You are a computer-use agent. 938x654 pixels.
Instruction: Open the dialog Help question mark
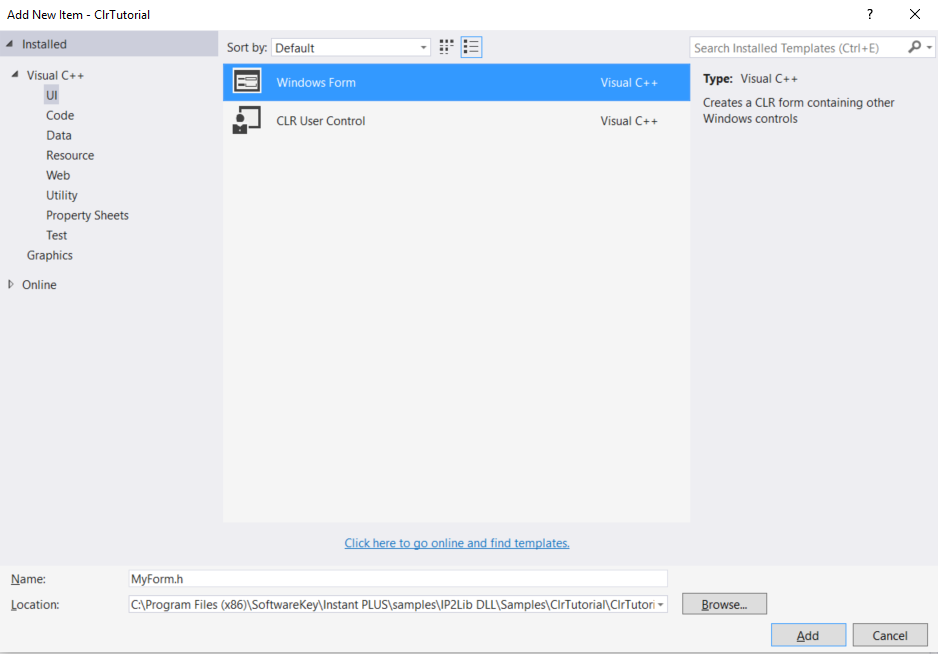(x=870, y=14)
